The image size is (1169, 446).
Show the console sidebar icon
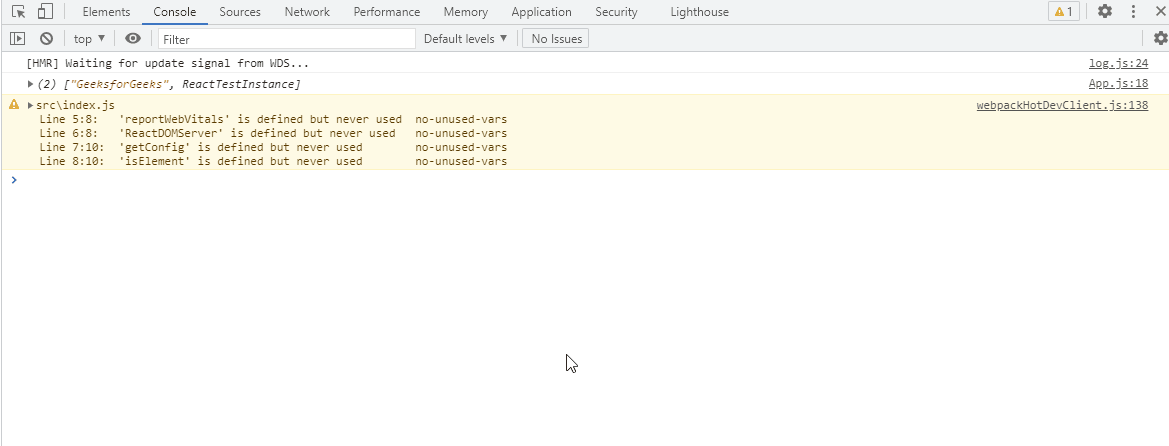[17, 39]
